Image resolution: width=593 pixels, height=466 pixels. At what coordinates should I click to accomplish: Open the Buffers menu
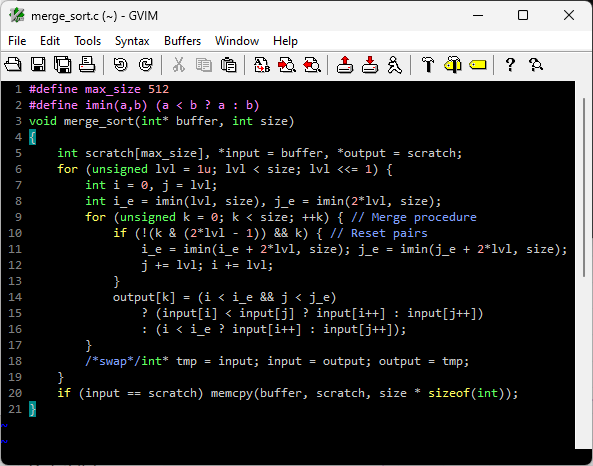click(182, 41)
